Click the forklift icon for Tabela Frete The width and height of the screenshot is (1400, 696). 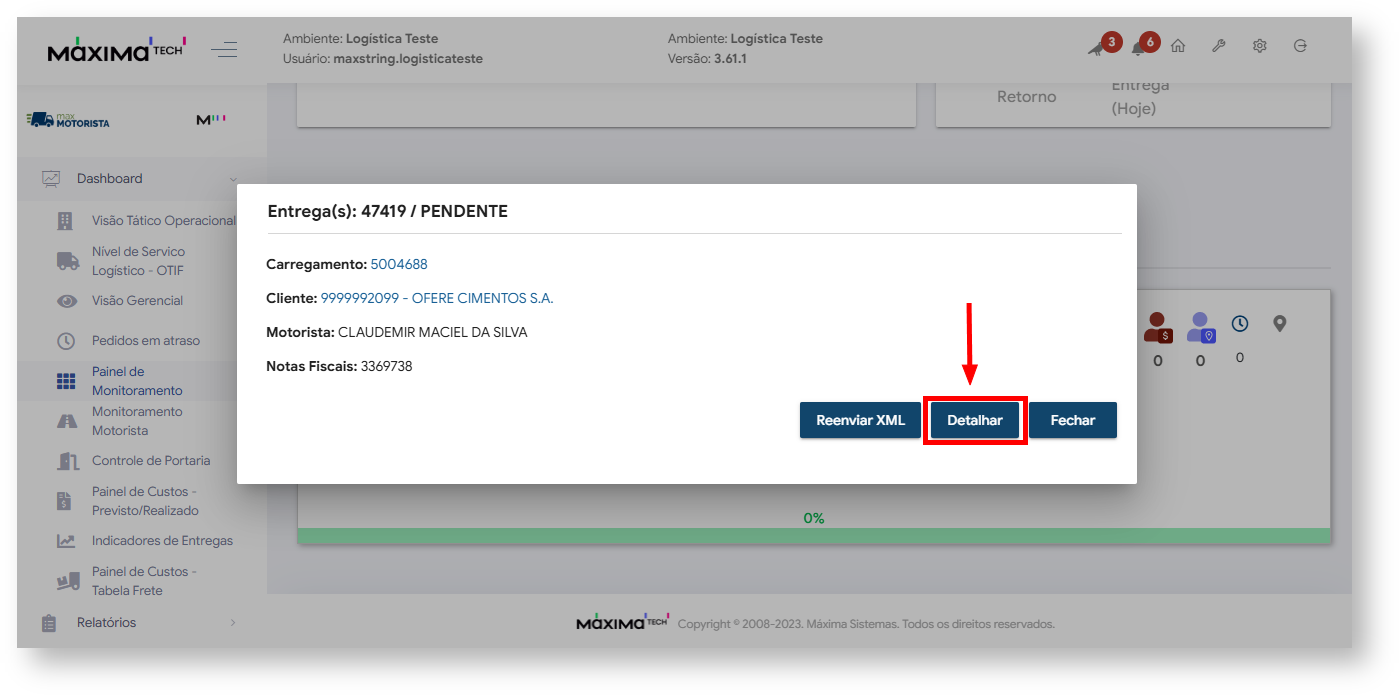pyautogui.click(x=67, y=581)
